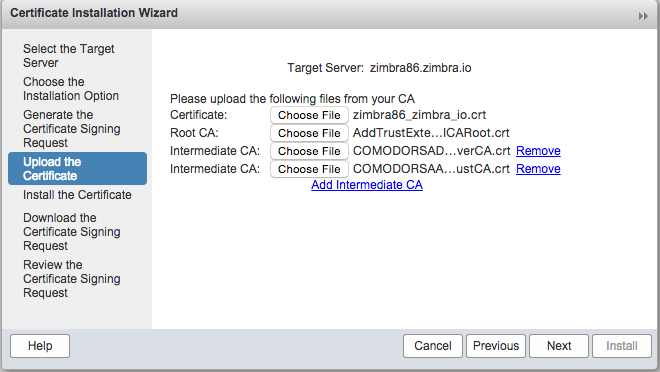Open the Help button
The image size is (660, 372).
click(x=40, y=346)
